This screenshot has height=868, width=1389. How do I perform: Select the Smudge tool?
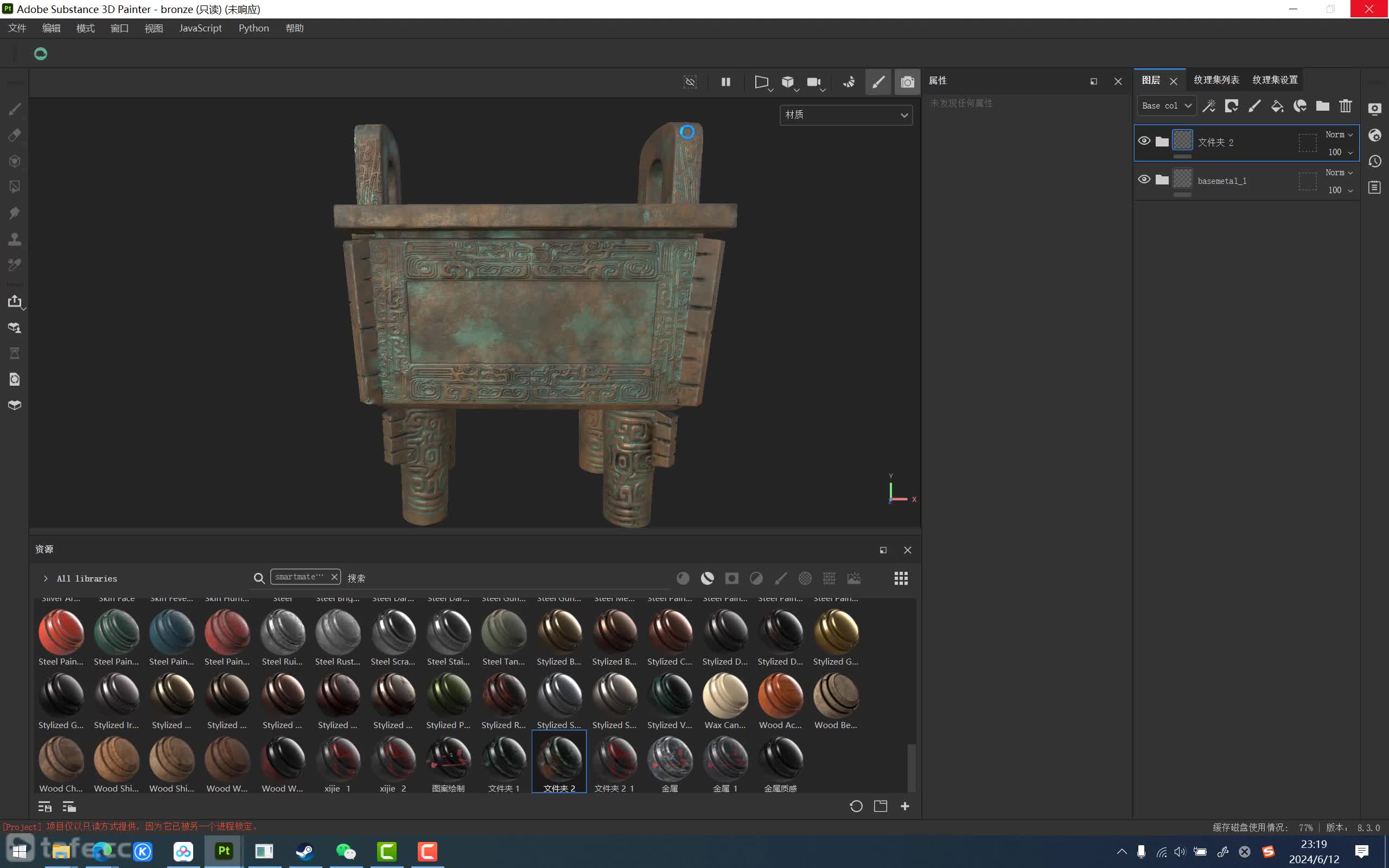tap(15, 213)
